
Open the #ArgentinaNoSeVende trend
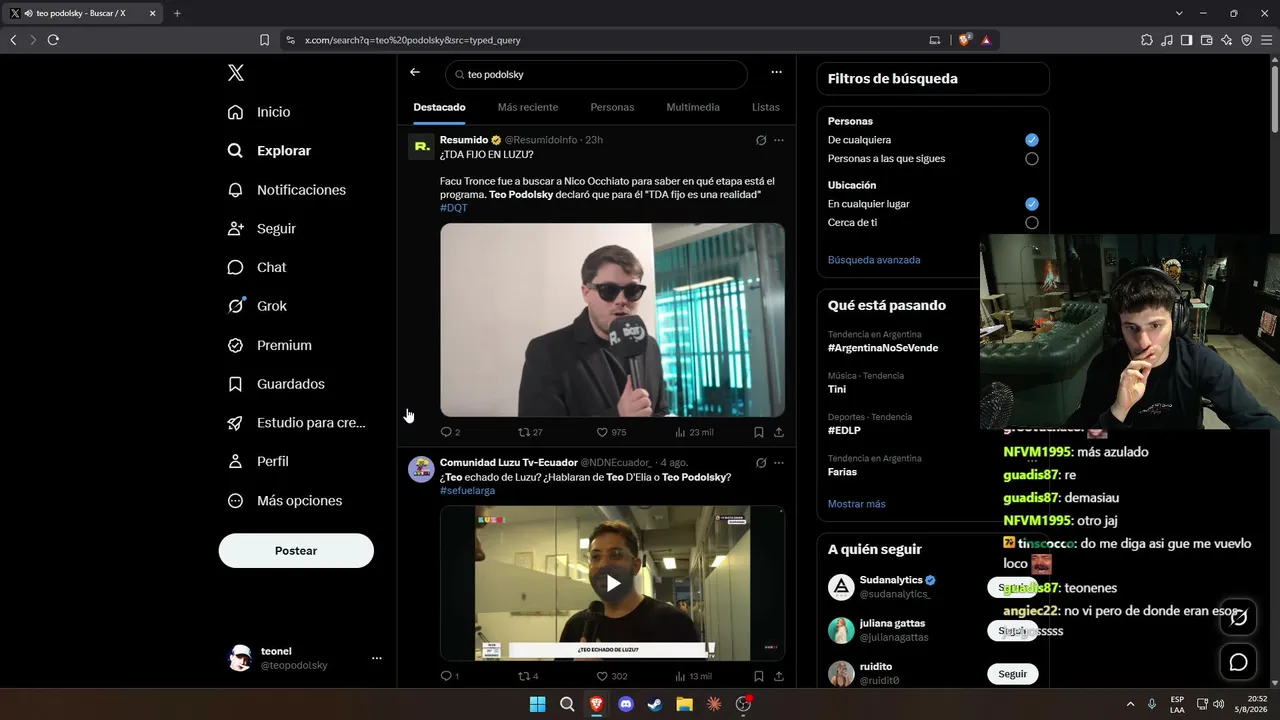(x=883, y=348)
